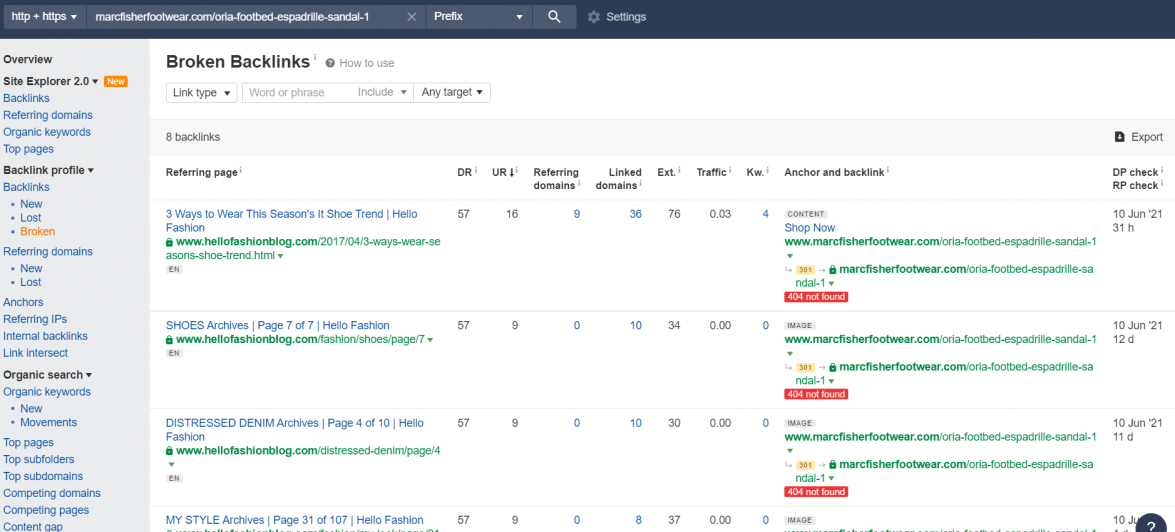Collapse the Organic search section
Image resolution: width=1175 pixels, height=532 pixels.
[88, 375]
